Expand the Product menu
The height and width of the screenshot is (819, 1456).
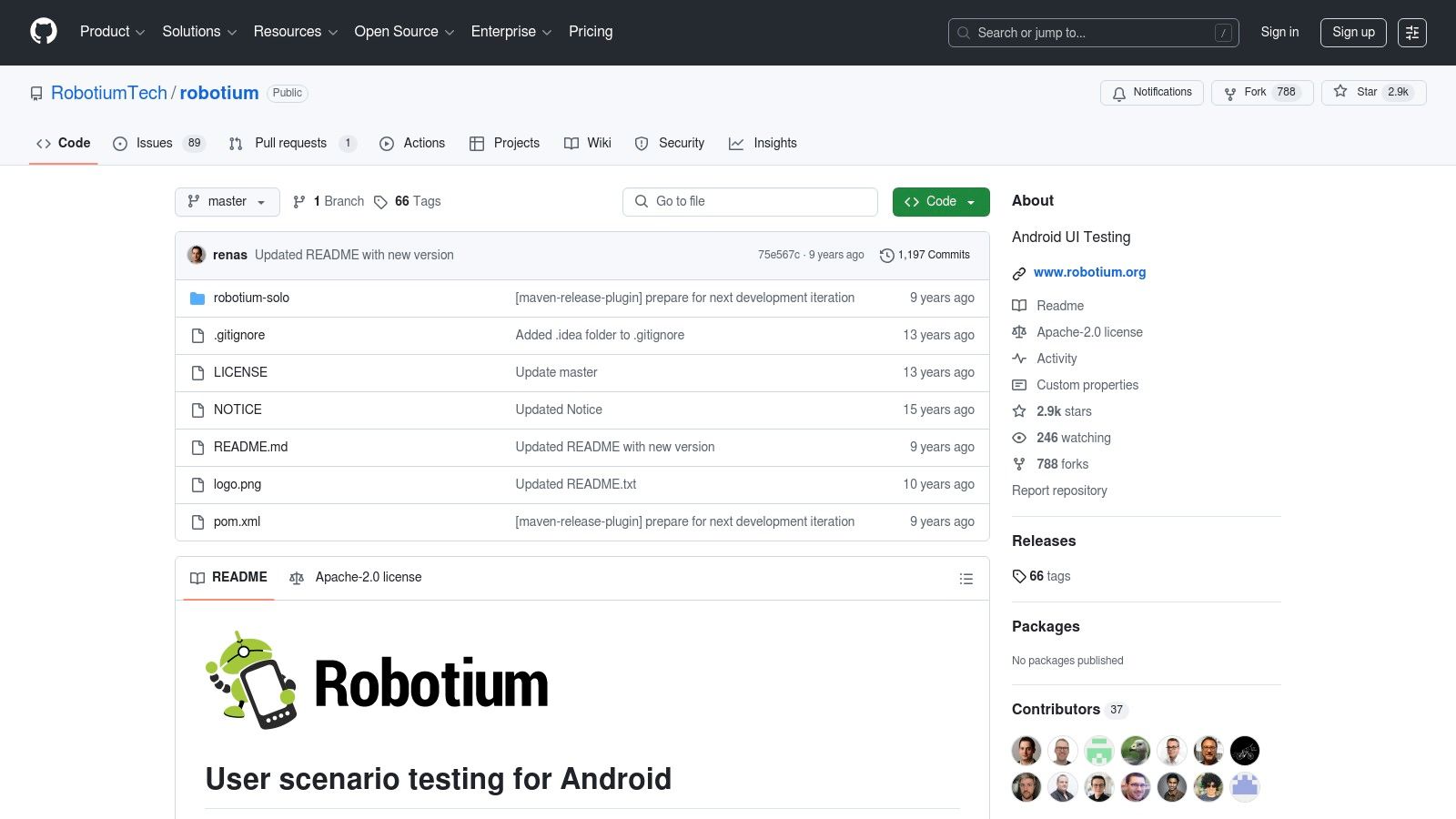tap(112, 32)
